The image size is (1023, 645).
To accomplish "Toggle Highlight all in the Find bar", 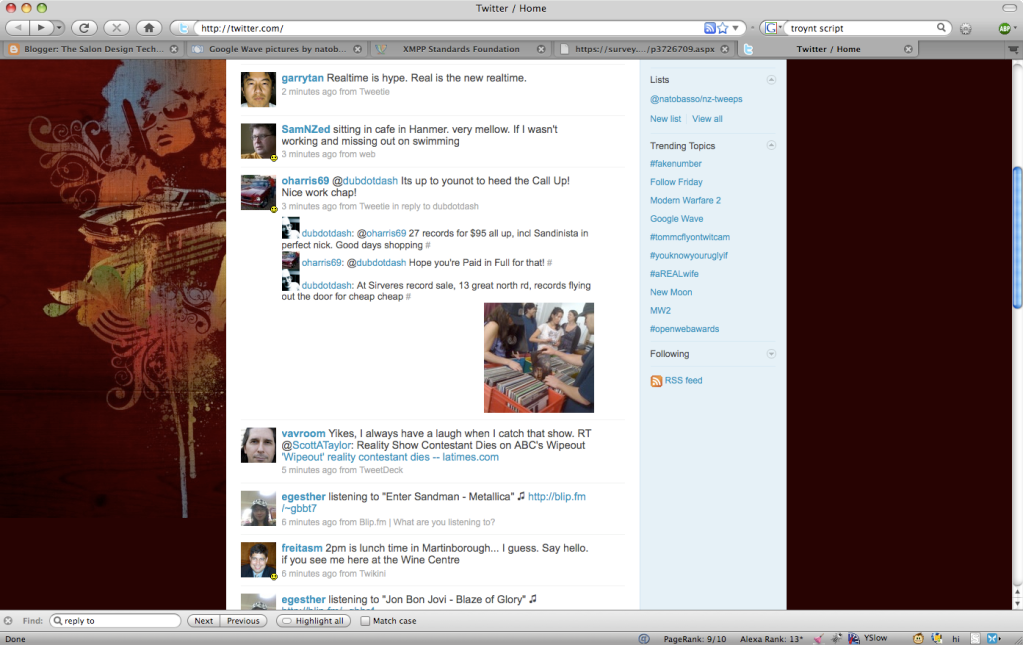I will (314, 621).
